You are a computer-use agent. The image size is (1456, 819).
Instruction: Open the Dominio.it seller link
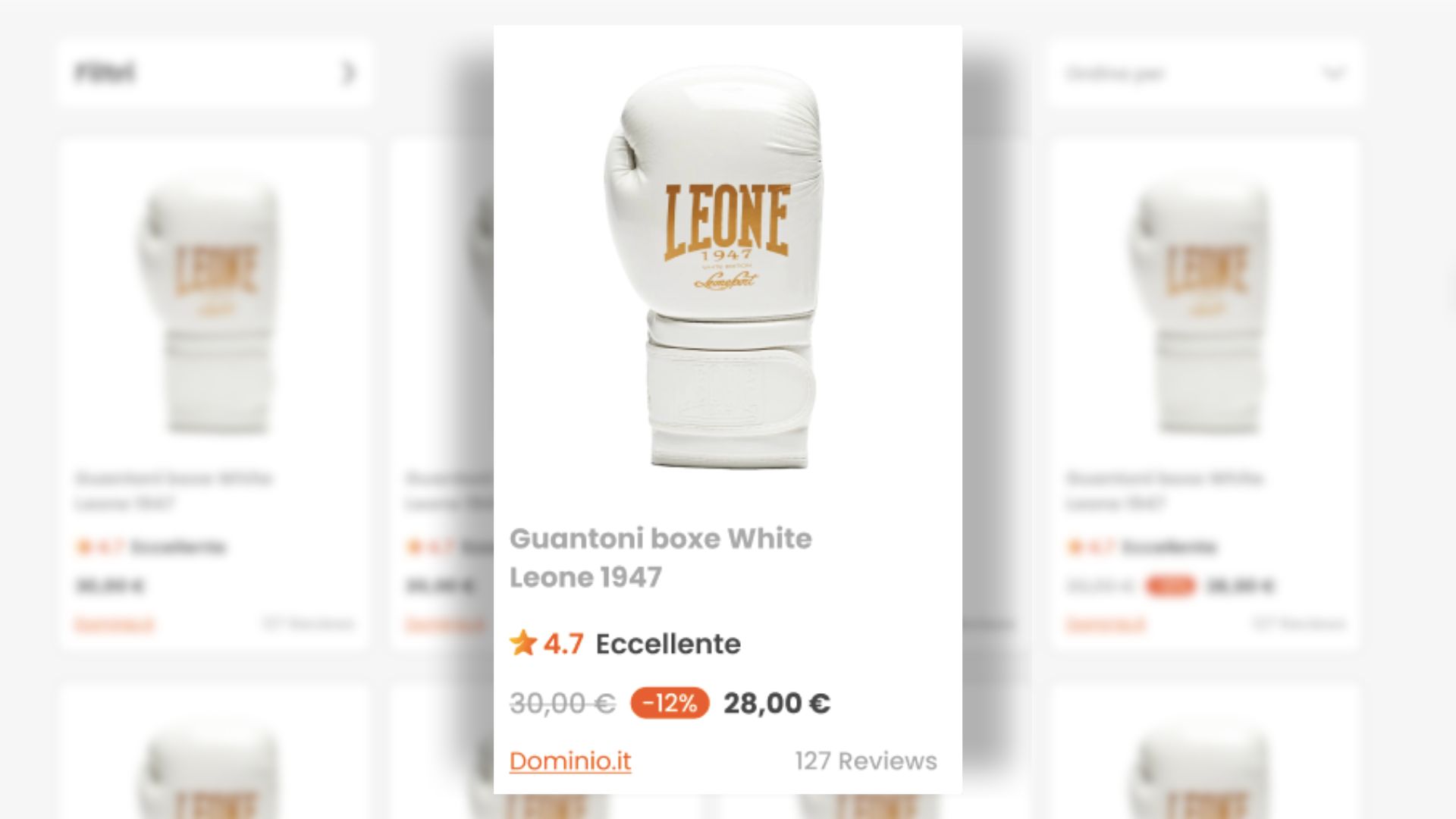pos(570,761)
